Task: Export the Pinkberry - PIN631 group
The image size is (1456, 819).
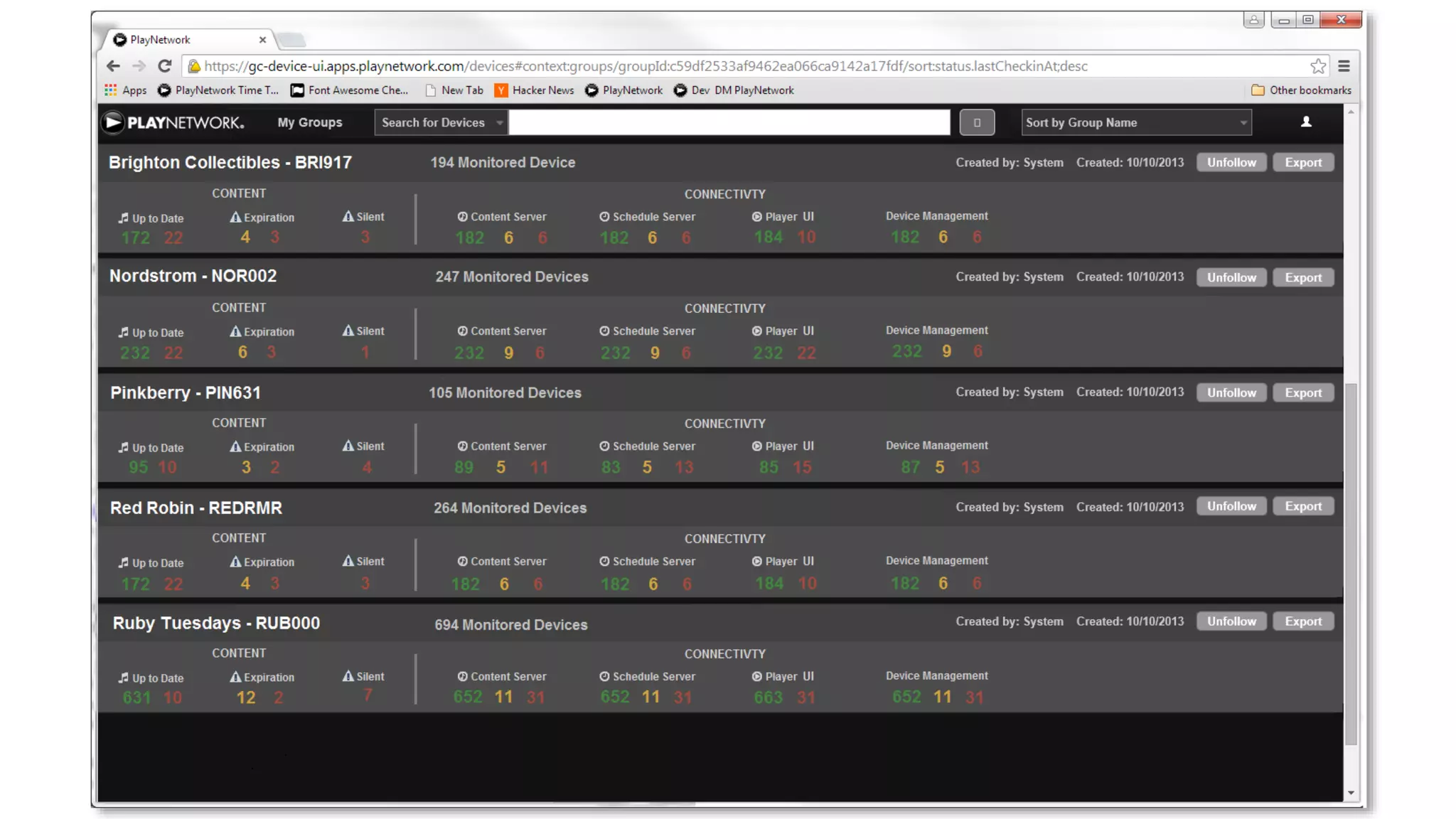Action: point(1302,392)
